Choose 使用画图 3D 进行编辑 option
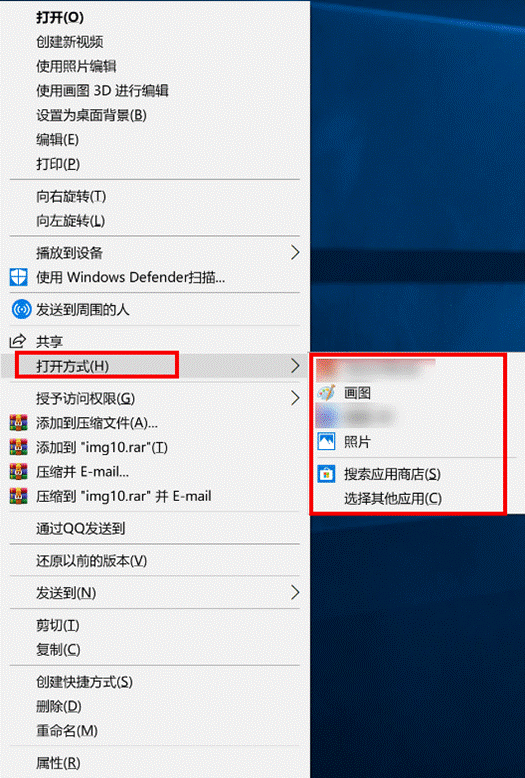The width and height of the screenshot is (525, 778). pos(102,91)
